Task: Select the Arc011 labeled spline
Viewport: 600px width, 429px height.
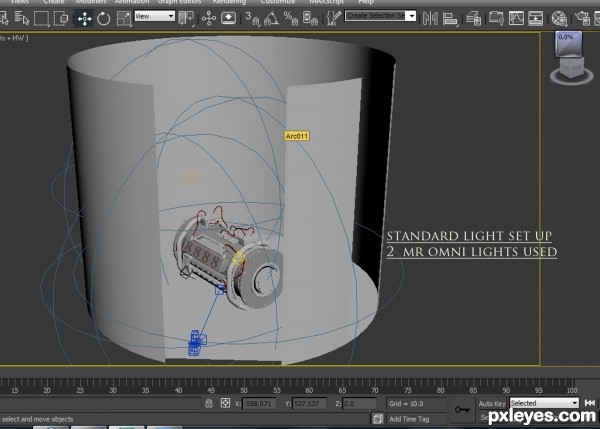Action: (x=297, y=136)
